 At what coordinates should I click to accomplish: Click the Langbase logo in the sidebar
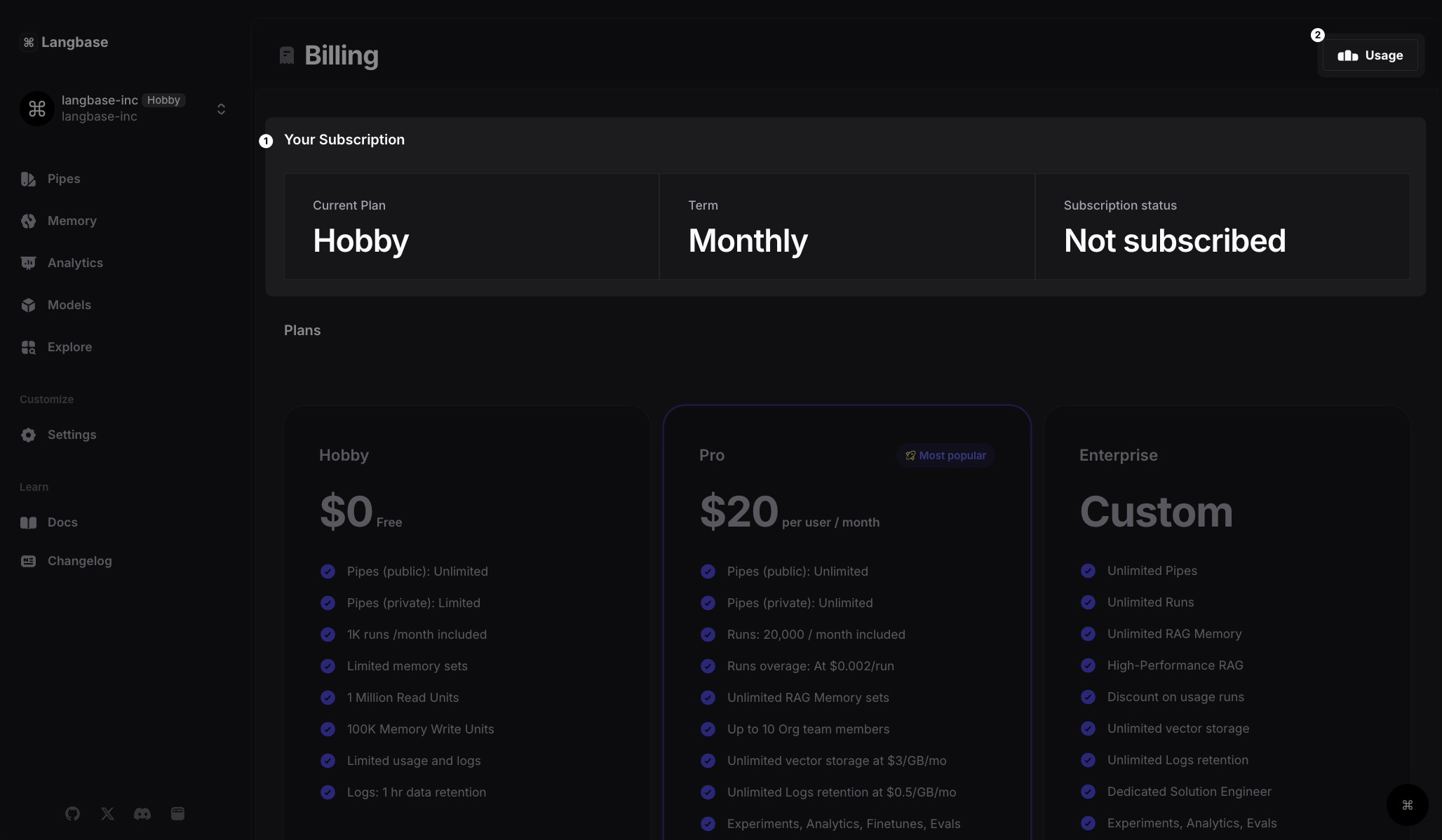(64, 42)
